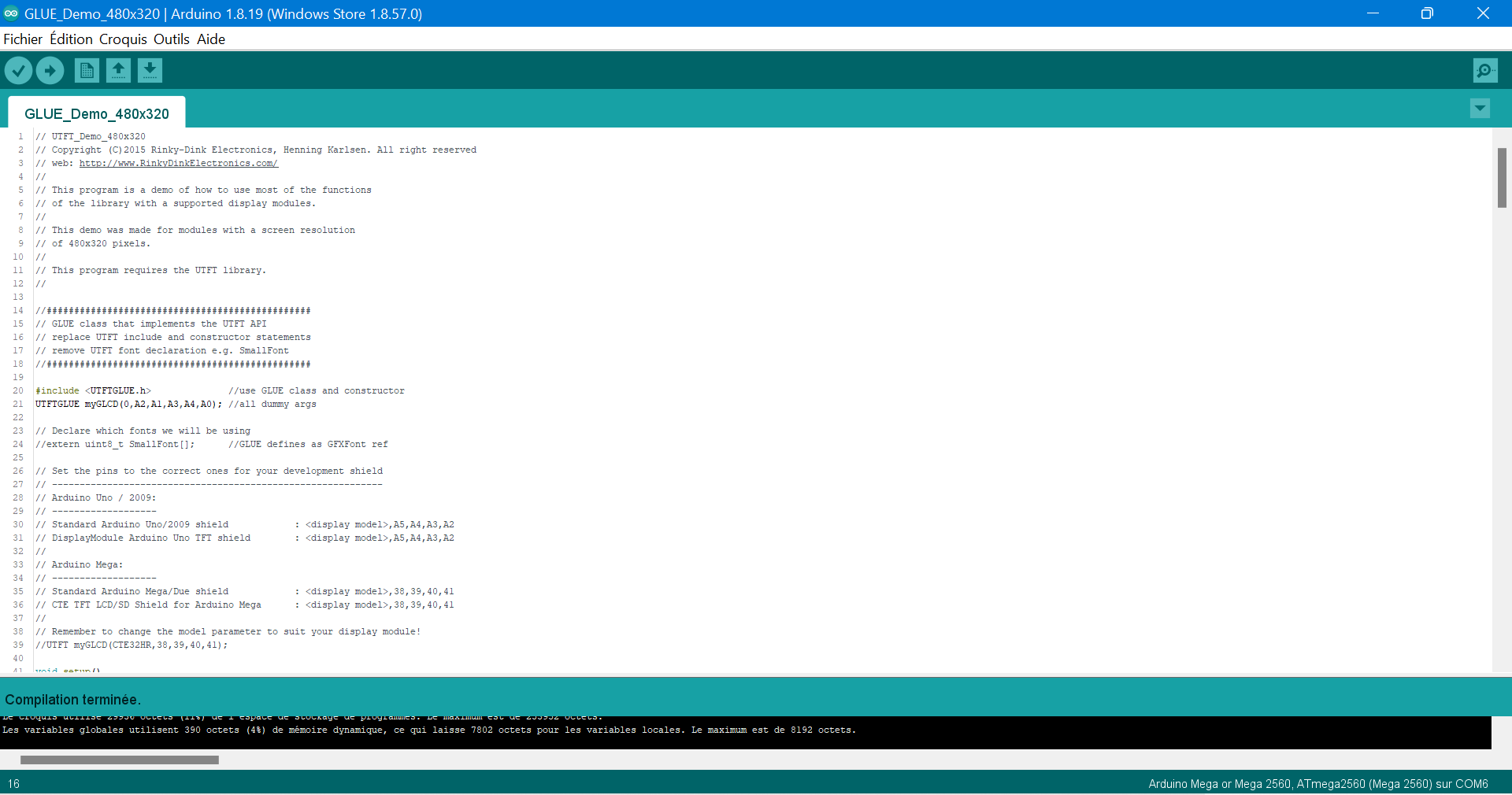The height and width of the screenshot is (795, 1512).
Task: Click the 'This program requires the UTFT library' comment
Action: coord(151,271)
